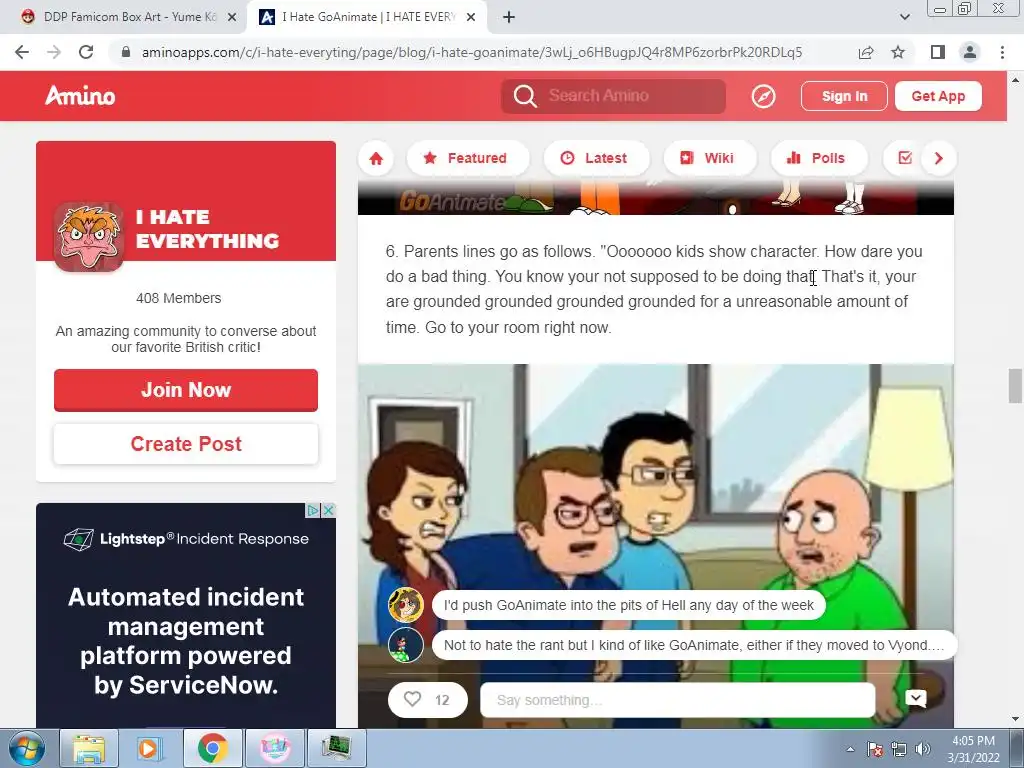
Task: Open File Explorer from taskbar
Action: coord(89,748)
